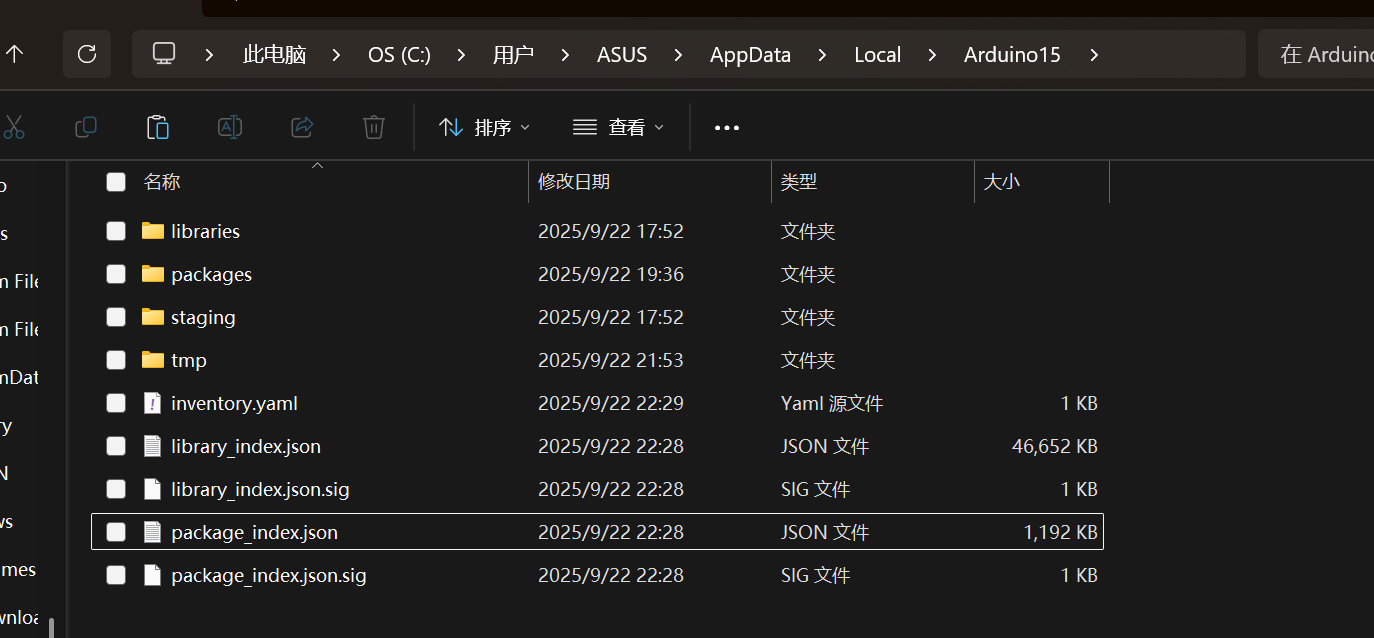
Task: Click the Refresh button in the address bar
Action: [x=87, y=54]
